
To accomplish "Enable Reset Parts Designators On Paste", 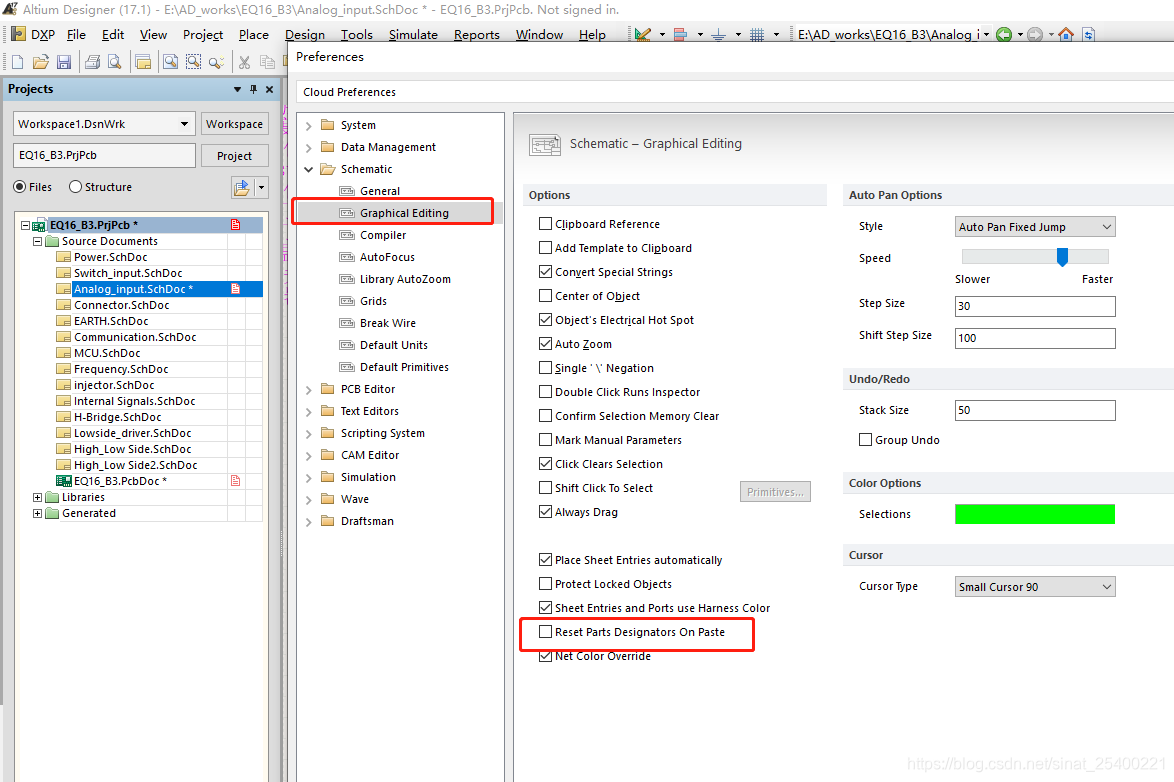I will [546, 632].
